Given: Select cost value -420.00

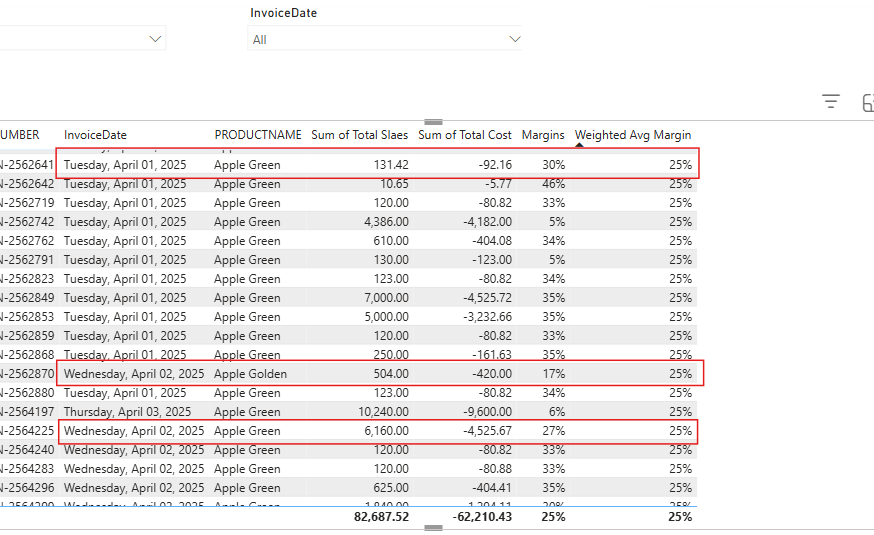Looking at the screenshot, I should pos(492,374).
